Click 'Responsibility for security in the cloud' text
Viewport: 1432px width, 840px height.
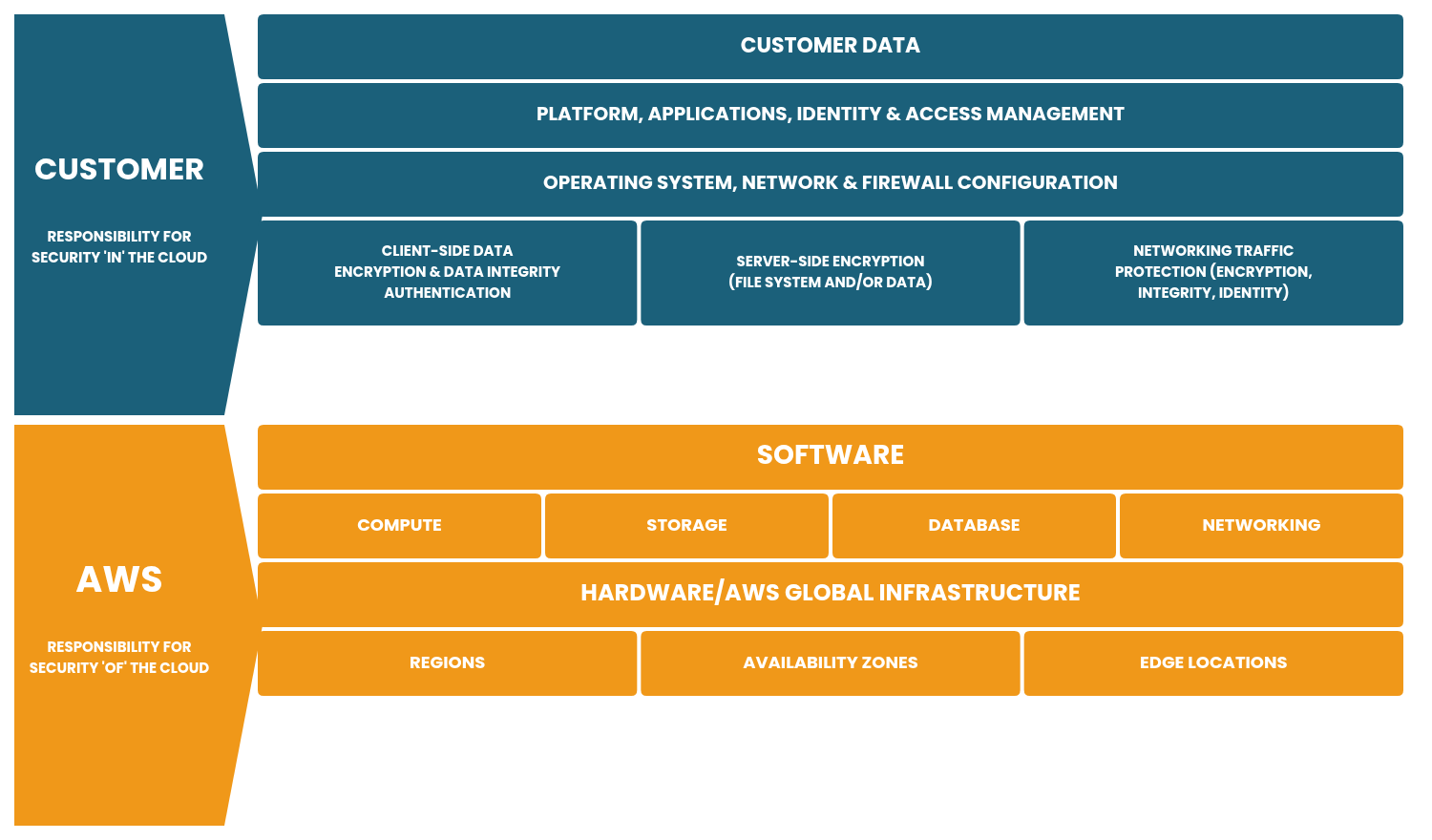(119, 246)
